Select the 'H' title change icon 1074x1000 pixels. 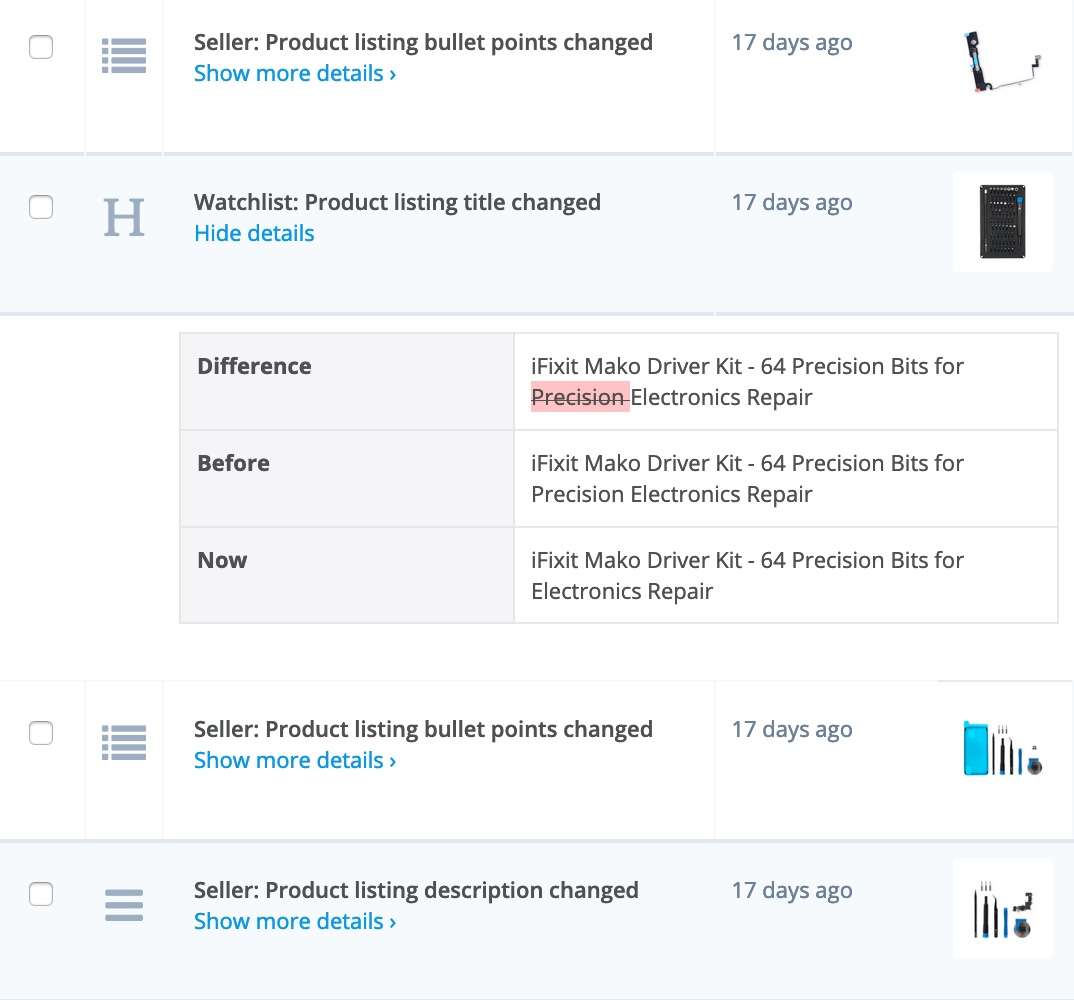(x=124, y=216)
